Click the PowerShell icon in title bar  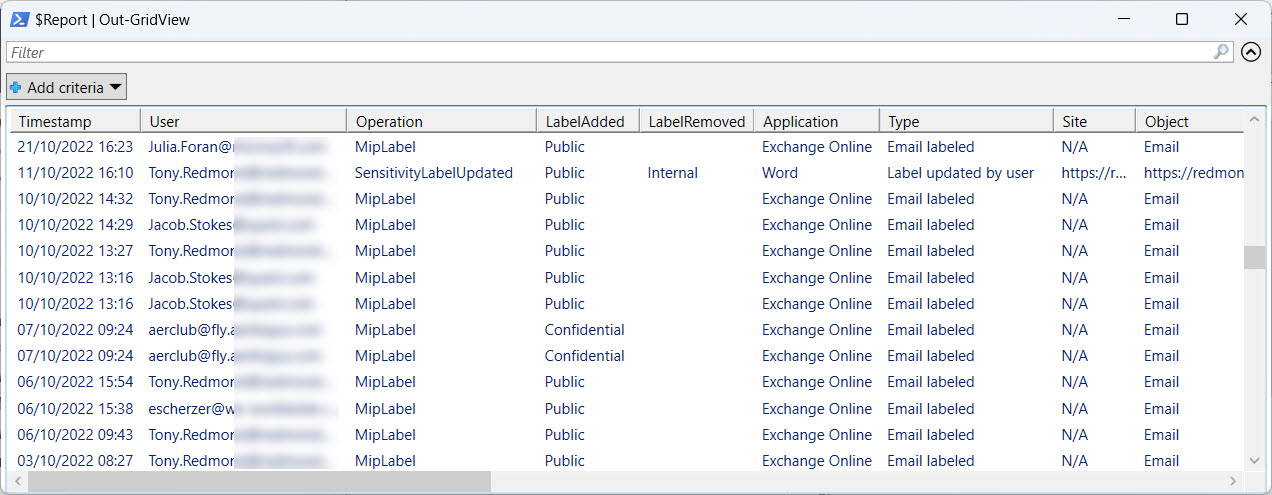point(19,19)
